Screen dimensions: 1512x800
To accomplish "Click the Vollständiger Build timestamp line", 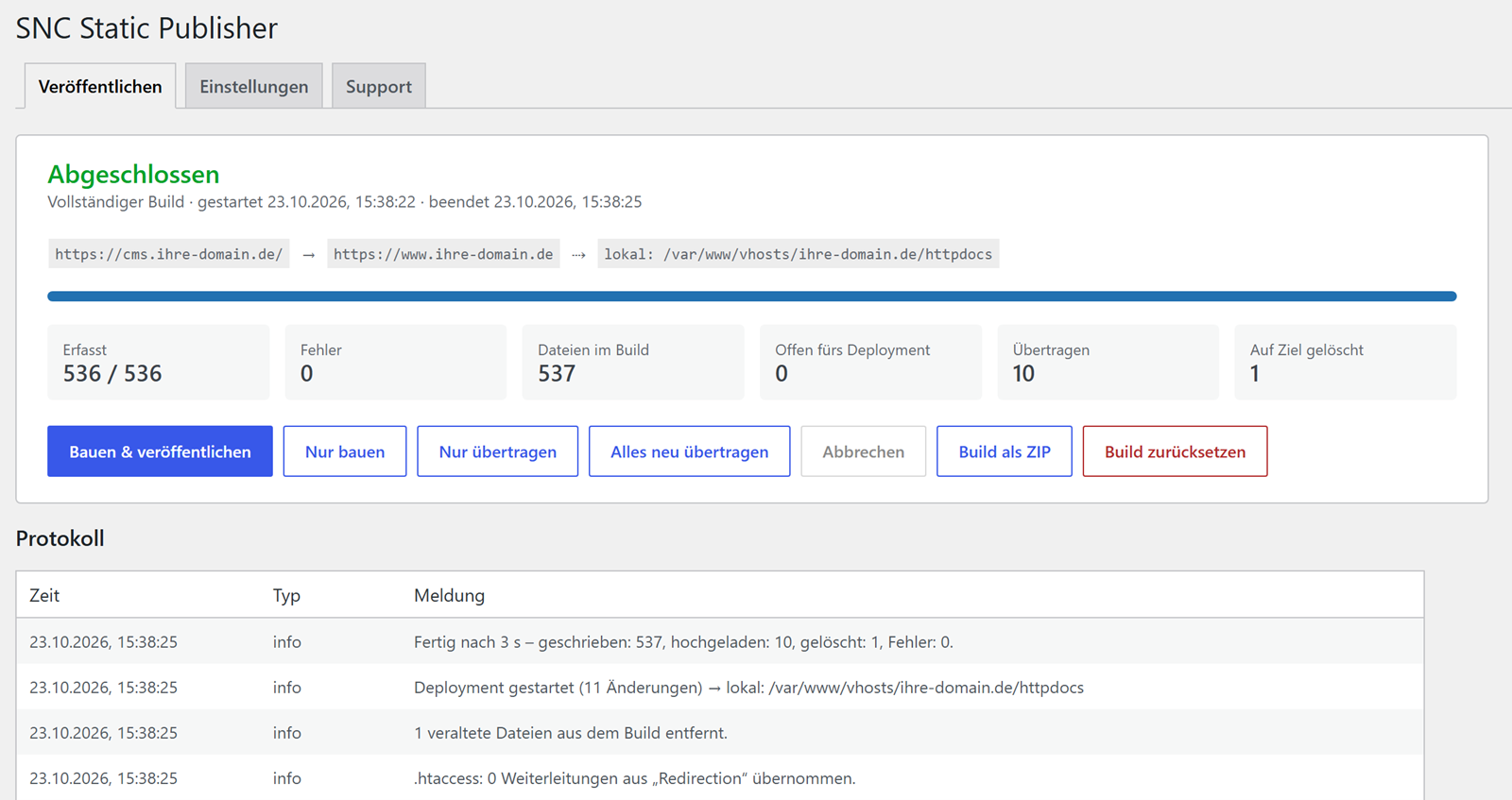I will (345, 202).
